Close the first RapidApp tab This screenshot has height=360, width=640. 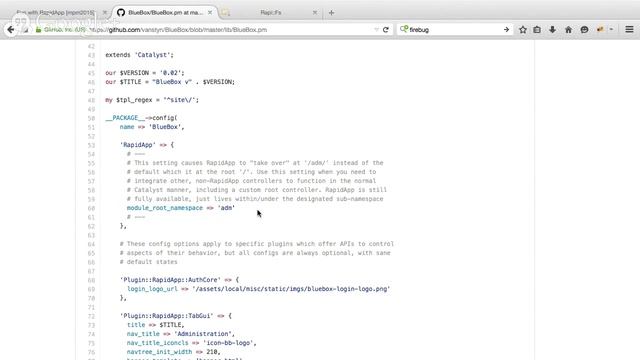104,13
